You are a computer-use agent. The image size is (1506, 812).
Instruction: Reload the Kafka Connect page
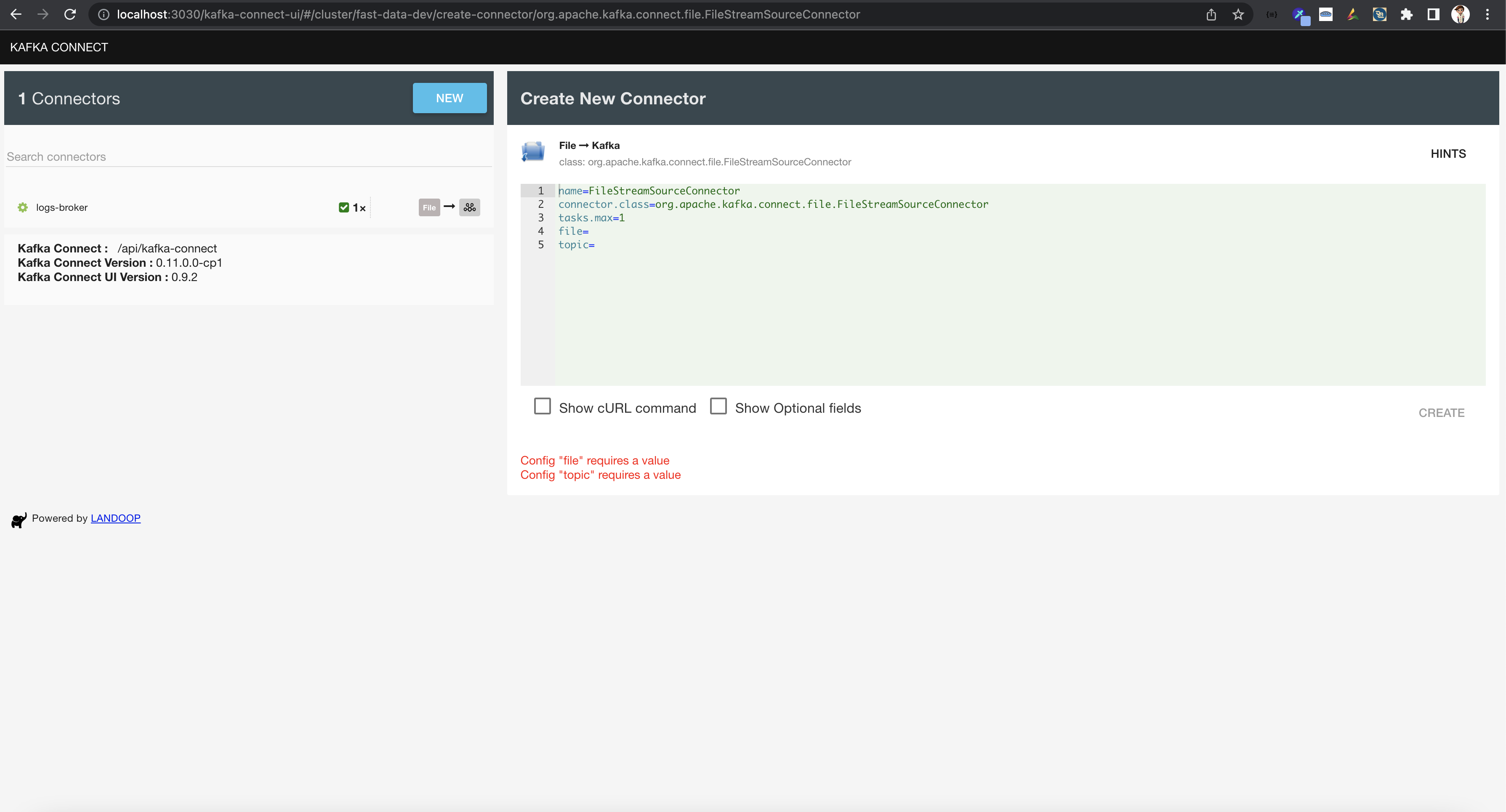pos(70,15)
